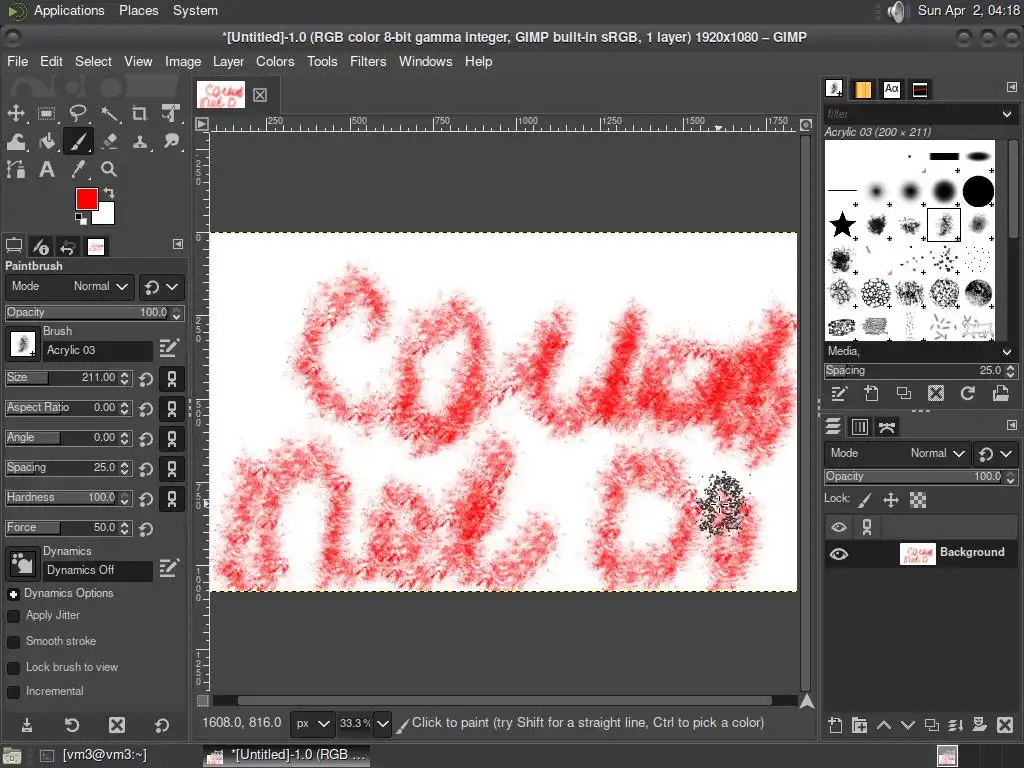Select the Crop tool
The height and width of the screenshot is (768, 1024).
[140, 113]
